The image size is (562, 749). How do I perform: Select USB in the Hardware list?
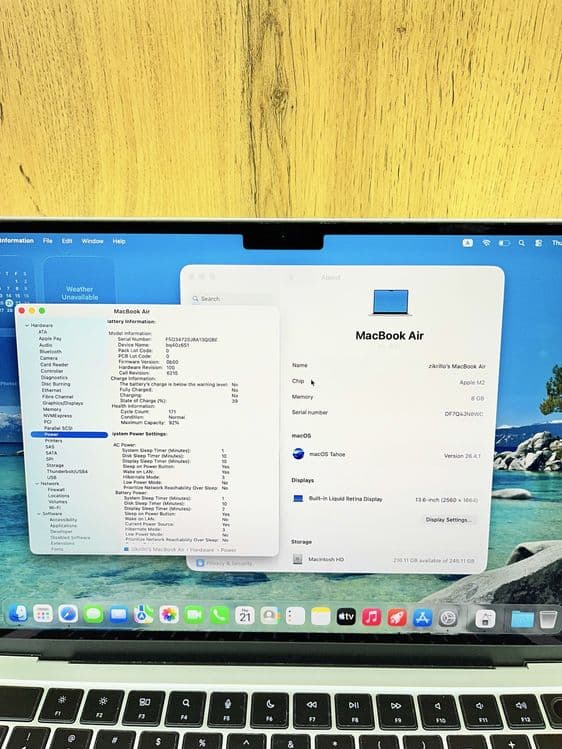(x=52, y=478)
